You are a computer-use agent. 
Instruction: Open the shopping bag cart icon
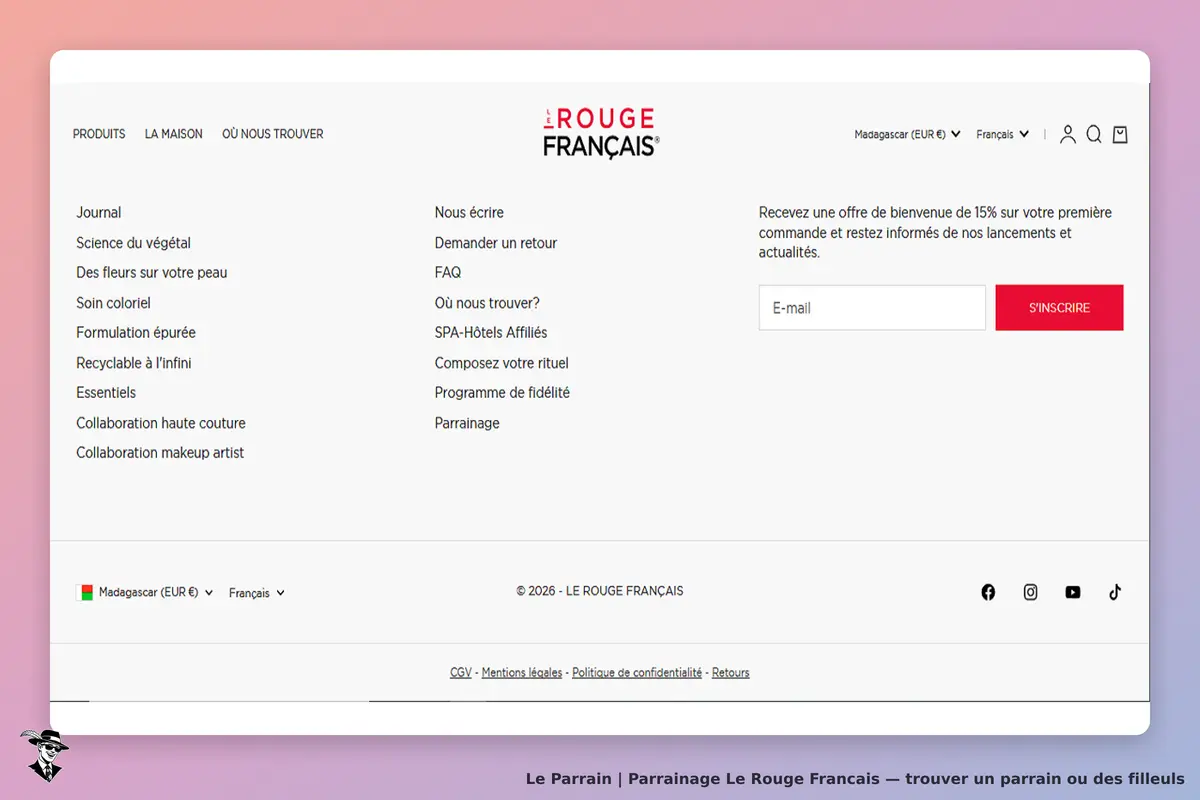point(1120,134)
